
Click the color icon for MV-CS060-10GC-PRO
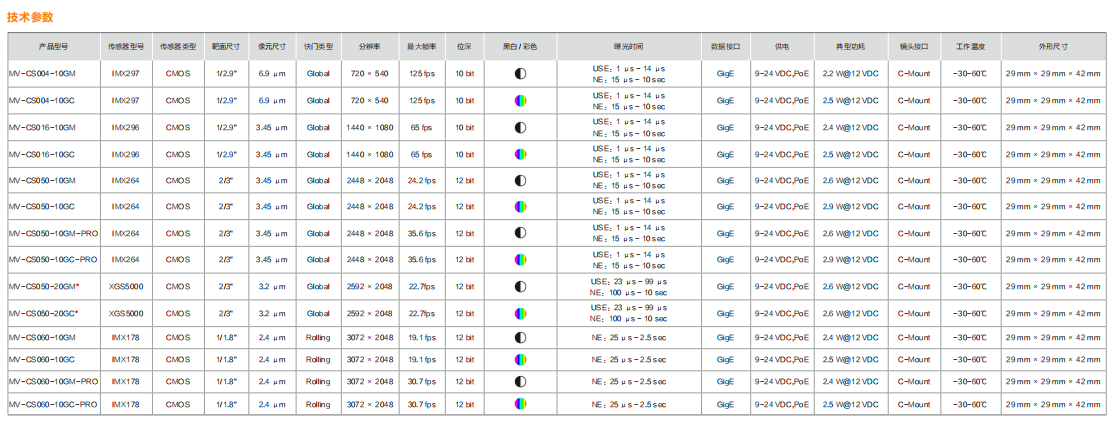pyautogui.click(x=520, y=404)
